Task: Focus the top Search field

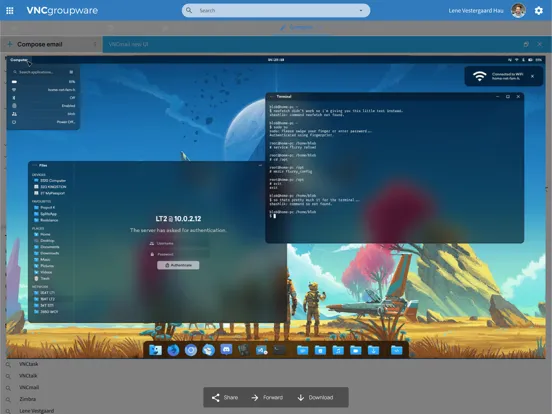Action: [x=276, y=11]
